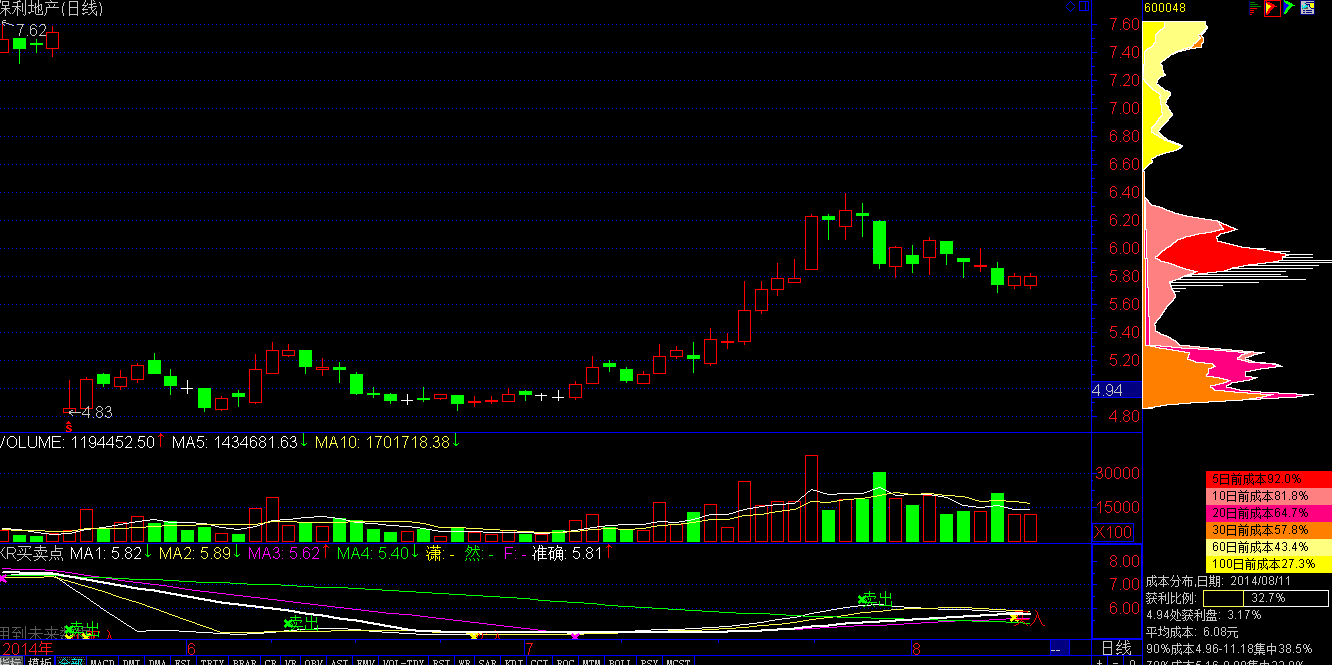This screenshot has height=665, width=1332.
Task: Click the blue split-window square icon
Action: (1082, 6)
